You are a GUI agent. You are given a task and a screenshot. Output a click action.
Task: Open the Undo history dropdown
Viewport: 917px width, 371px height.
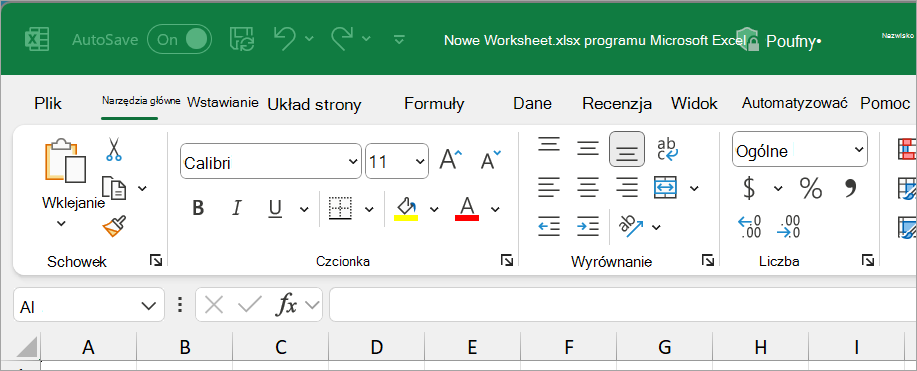coord(309,39)
